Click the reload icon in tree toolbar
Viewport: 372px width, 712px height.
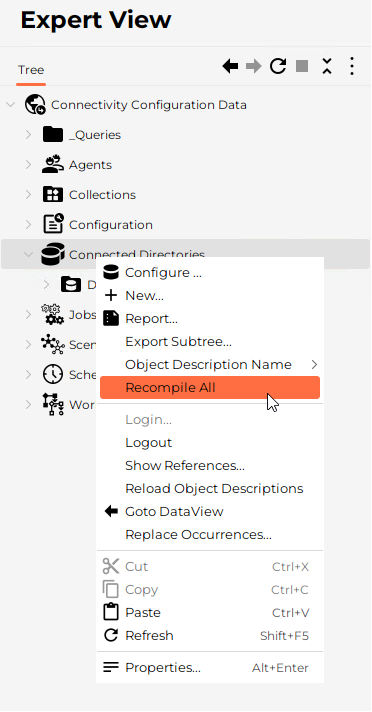coord(278,66)
